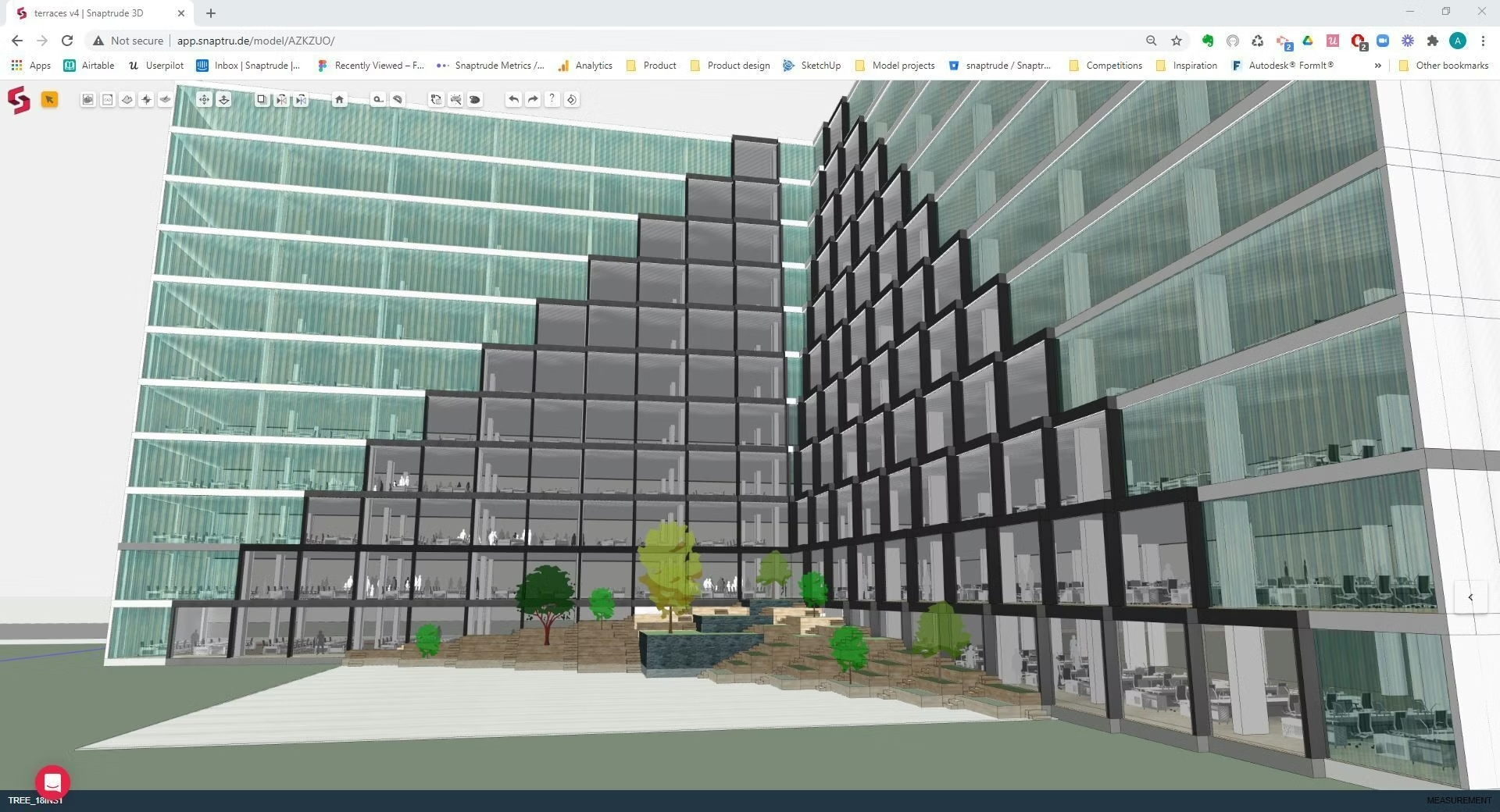Open the paint palette materials tool
Image resolution: width=1500 pixels, height=812 pixels.
click(475, 99)
